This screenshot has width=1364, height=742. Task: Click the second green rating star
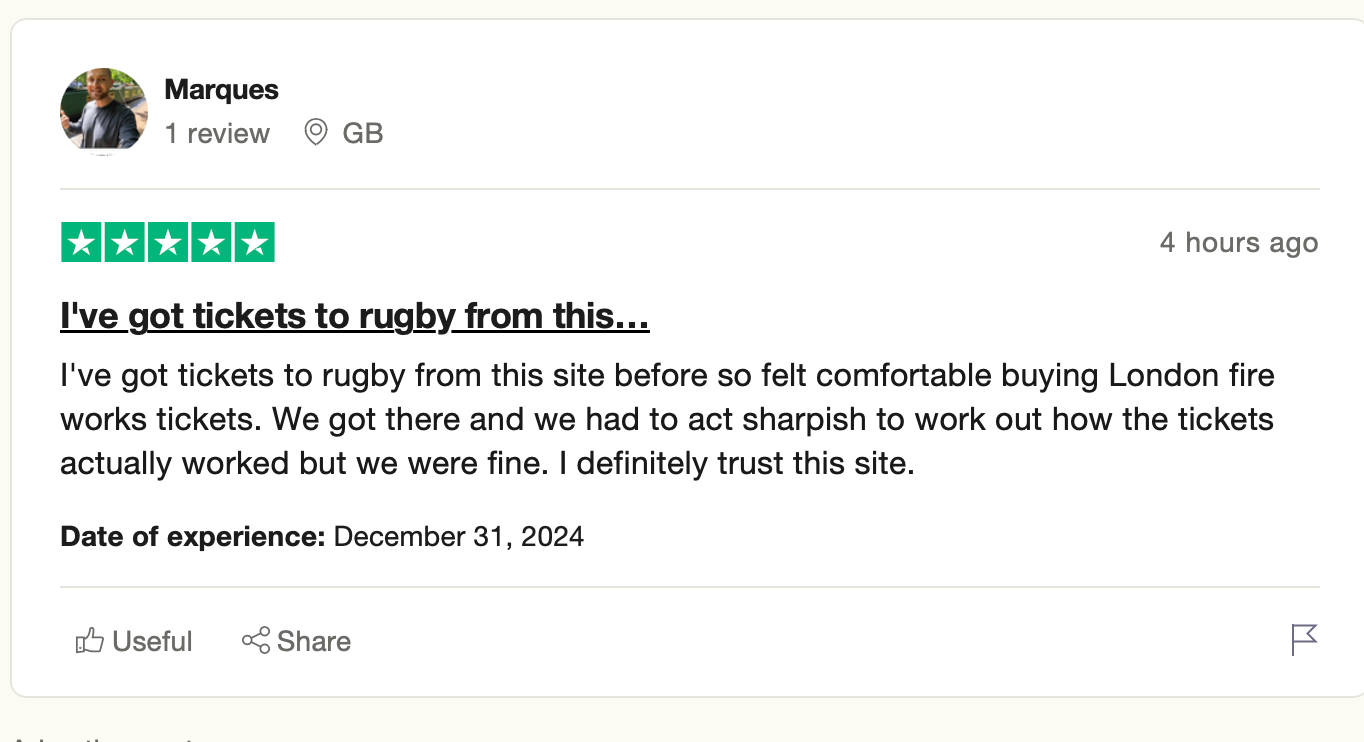pos(124,243)
